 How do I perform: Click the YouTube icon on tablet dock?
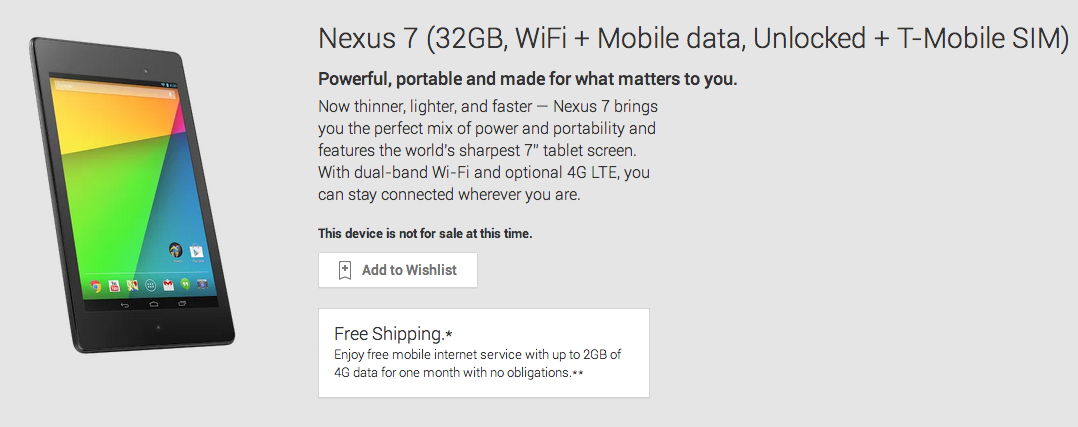115,285
